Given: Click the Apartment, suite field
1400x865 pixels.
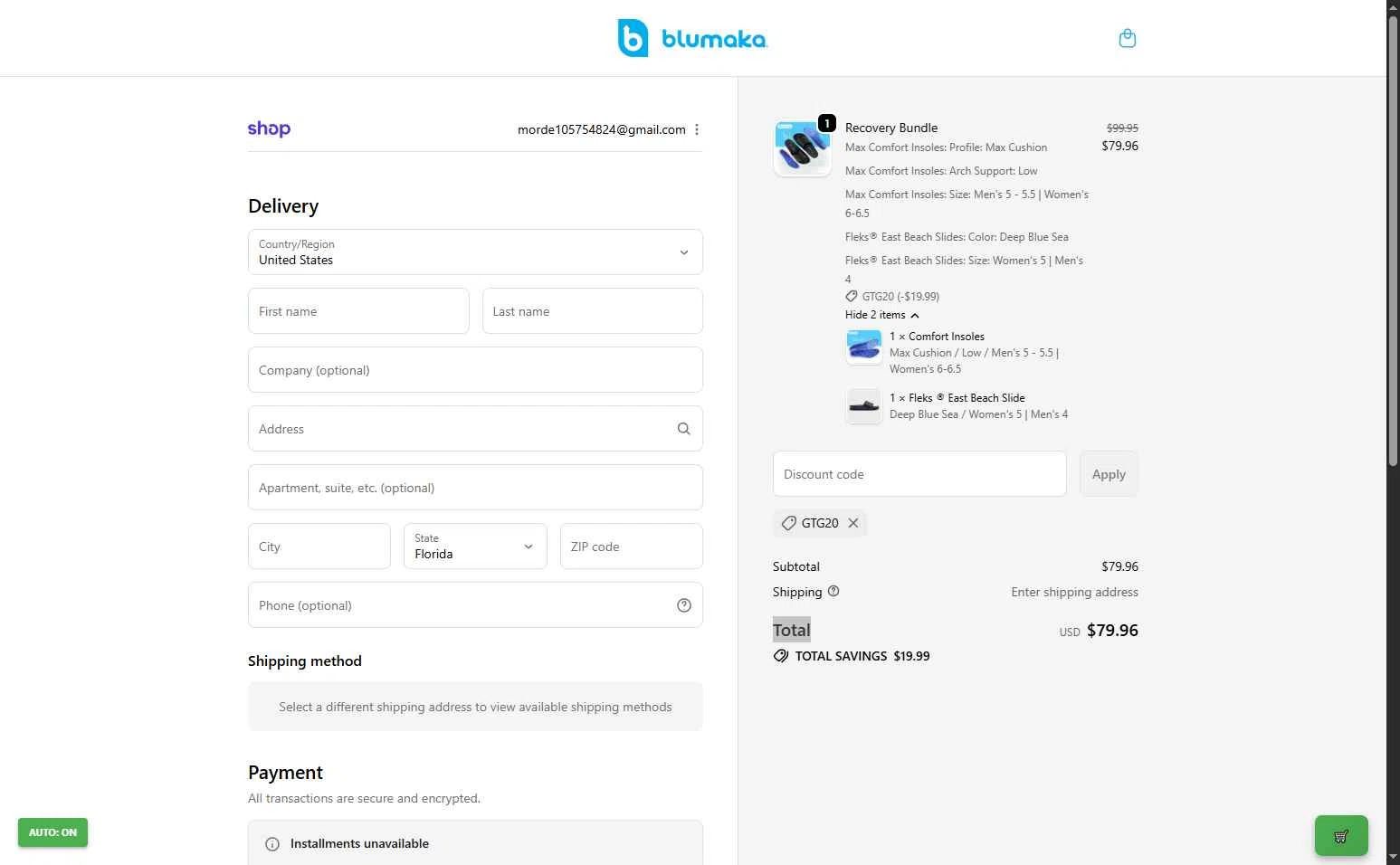Looking at the screenshot, I should tap(475, 488).
